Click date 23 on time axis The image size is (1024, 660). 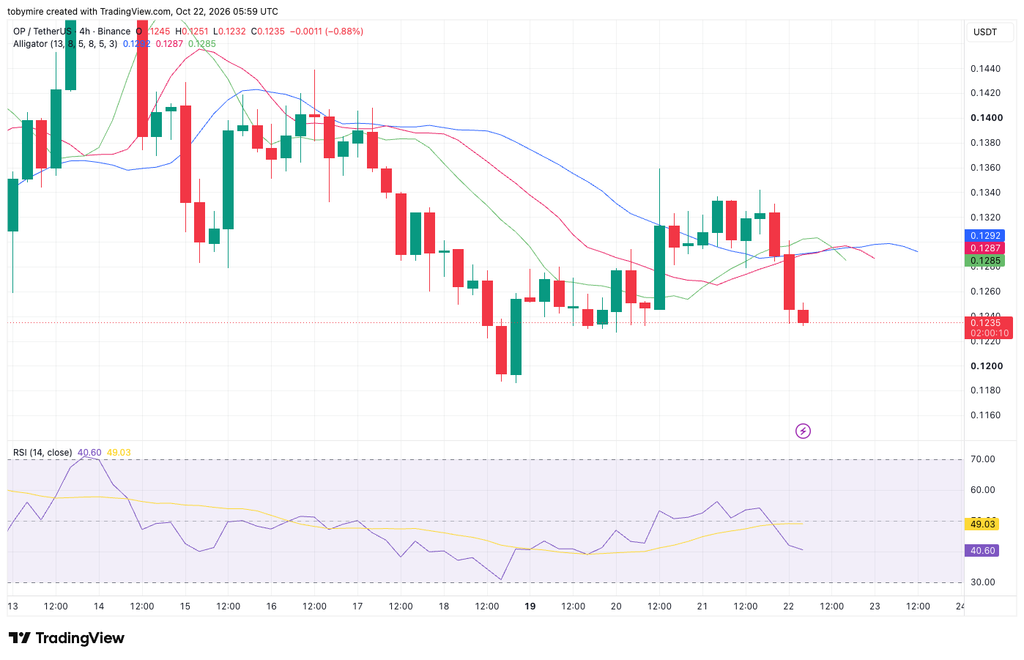pyautogui.click(x=874, y=606)
